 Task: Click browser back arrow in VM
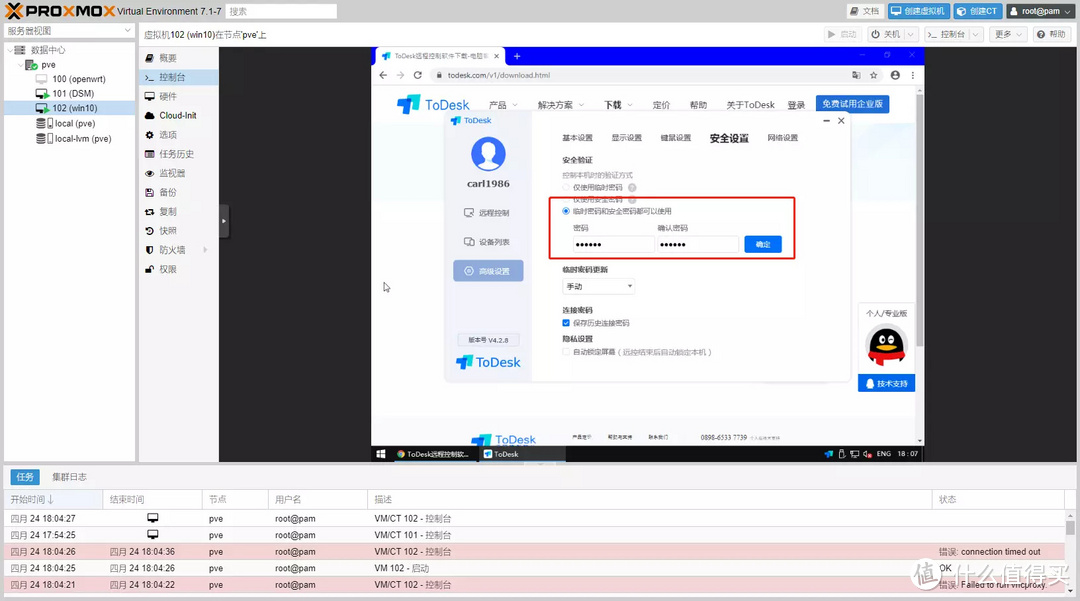point(384,75)
